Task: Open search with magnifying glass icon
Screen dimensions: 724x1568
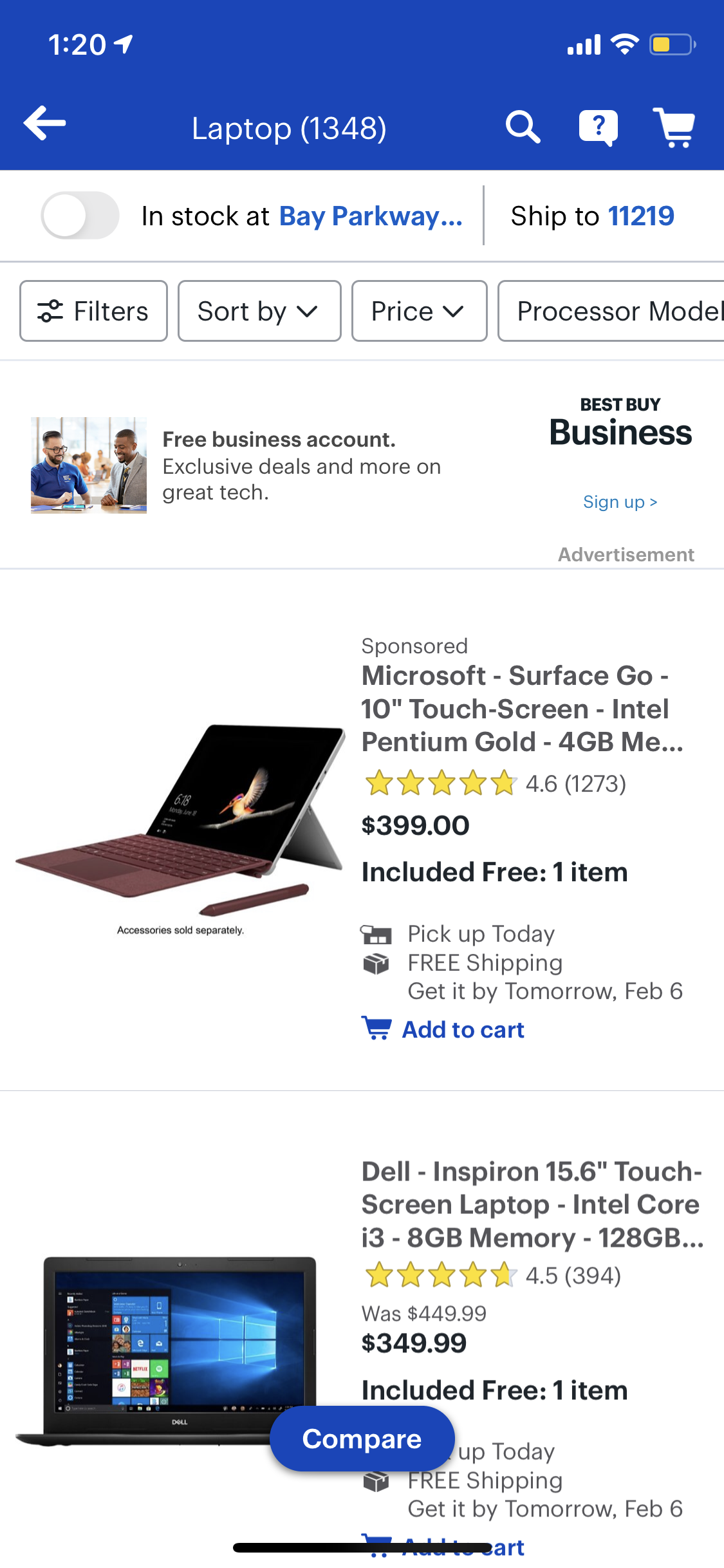Action: tap(523, 126)
